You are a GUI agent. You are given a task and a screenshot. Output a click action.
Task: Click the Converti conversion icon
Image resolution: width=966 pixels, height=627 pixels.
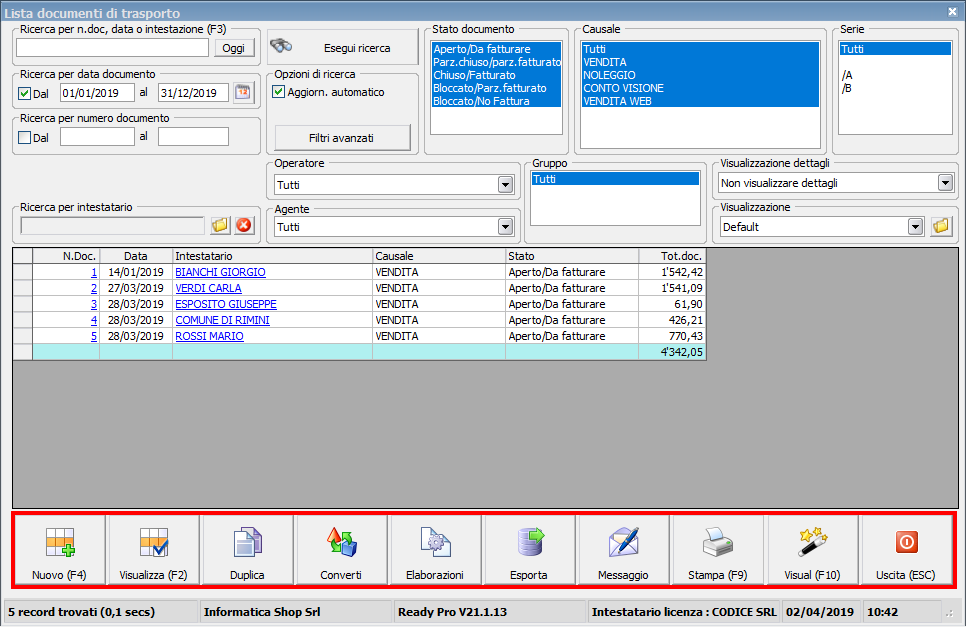(341, 543)
